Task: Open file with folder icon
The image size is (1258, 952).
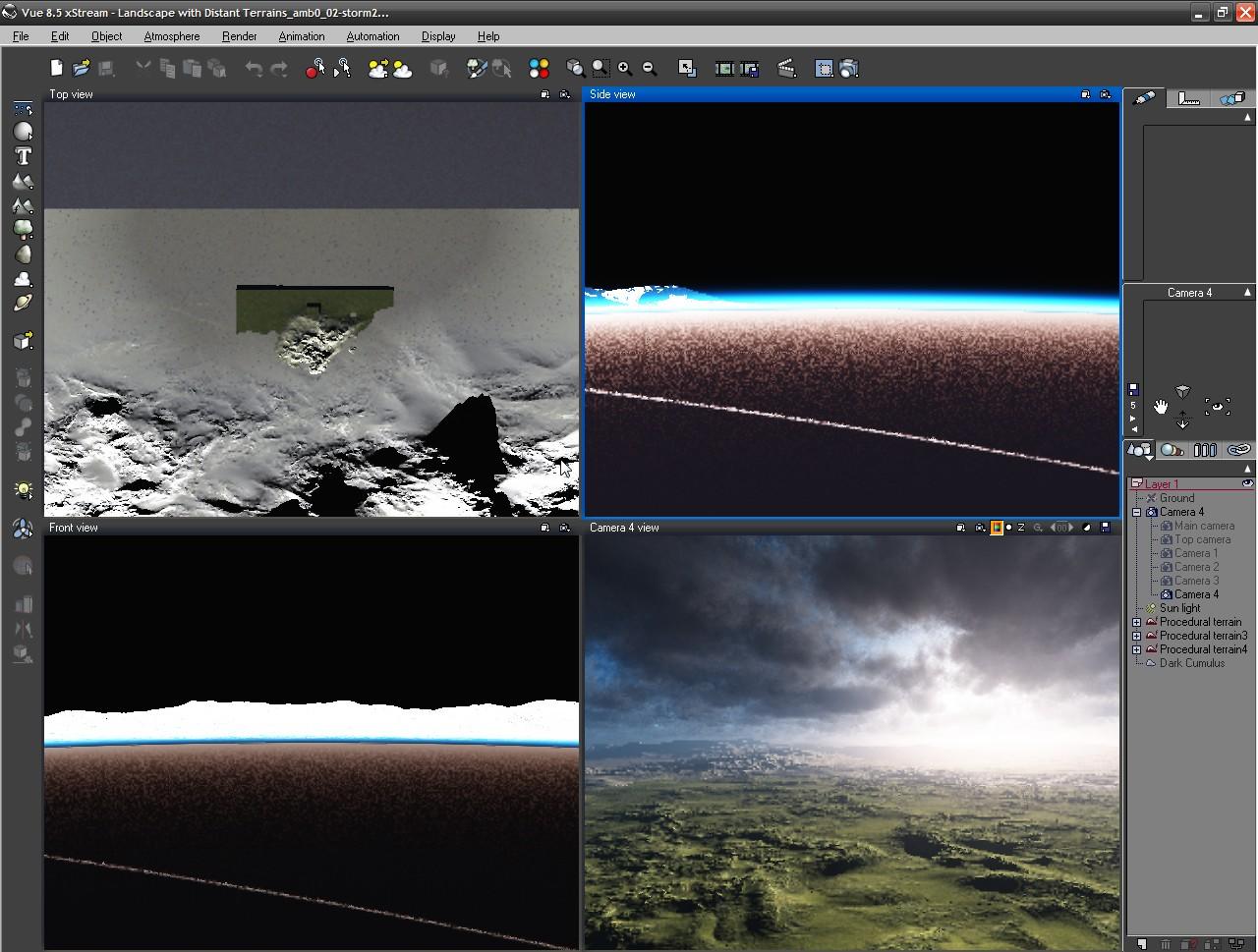Action: [x=82, y=69]
